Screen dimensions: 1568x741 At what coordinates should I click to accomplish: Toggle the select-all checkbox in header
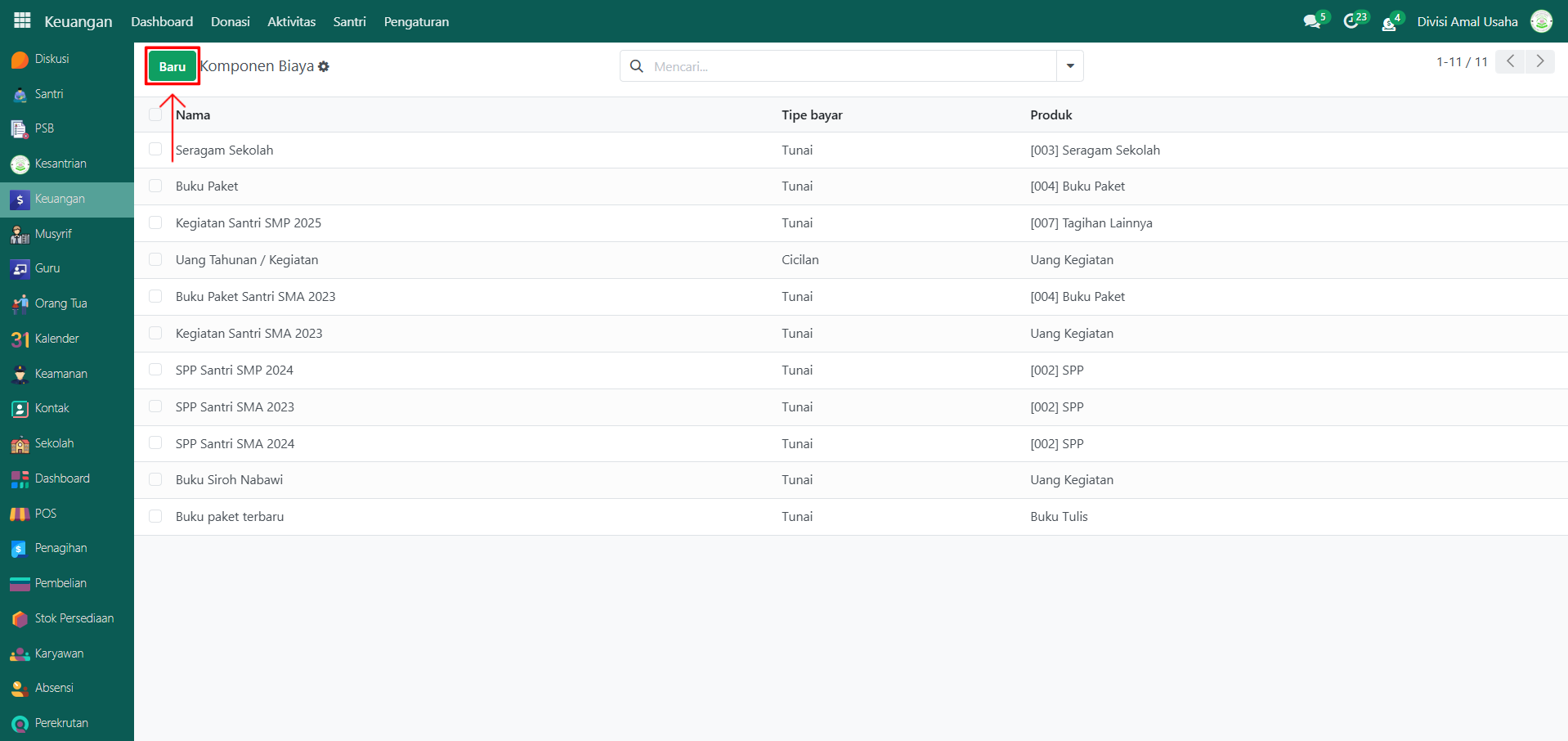tap(155, 115)
